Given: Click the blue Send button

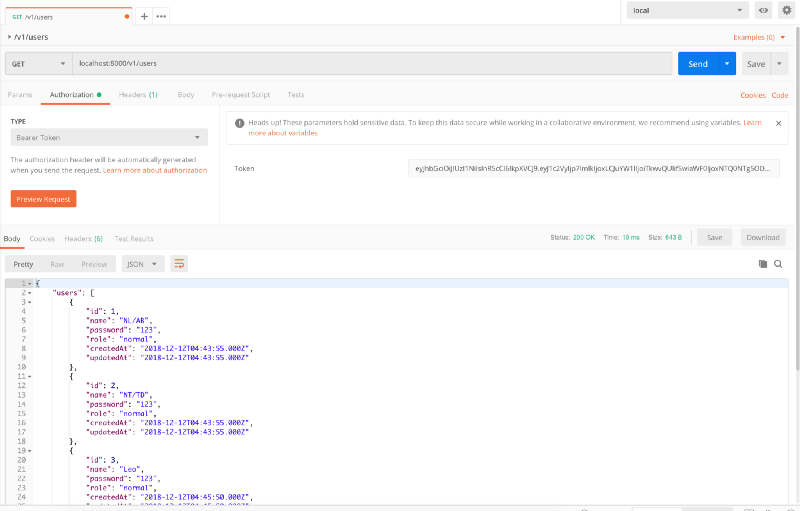Looking at the screenshot, I should (698, 64).
